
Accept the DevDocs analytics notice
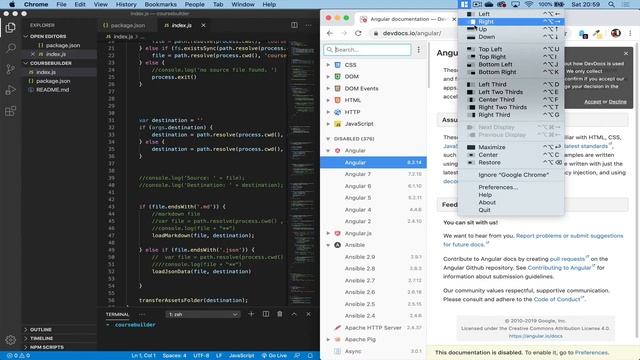tap(593, 102)
